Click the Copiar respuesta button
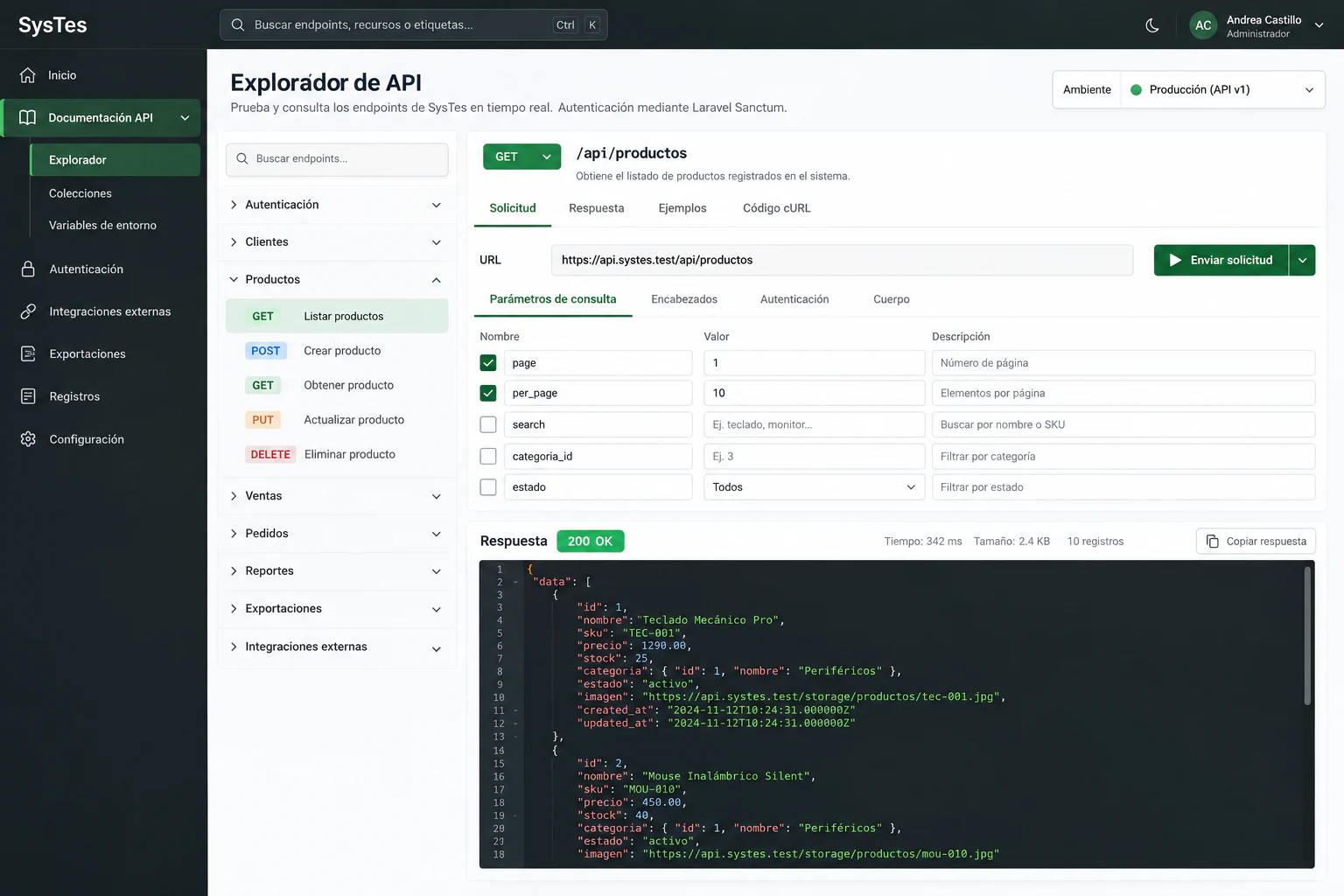 pos(1256,542)
